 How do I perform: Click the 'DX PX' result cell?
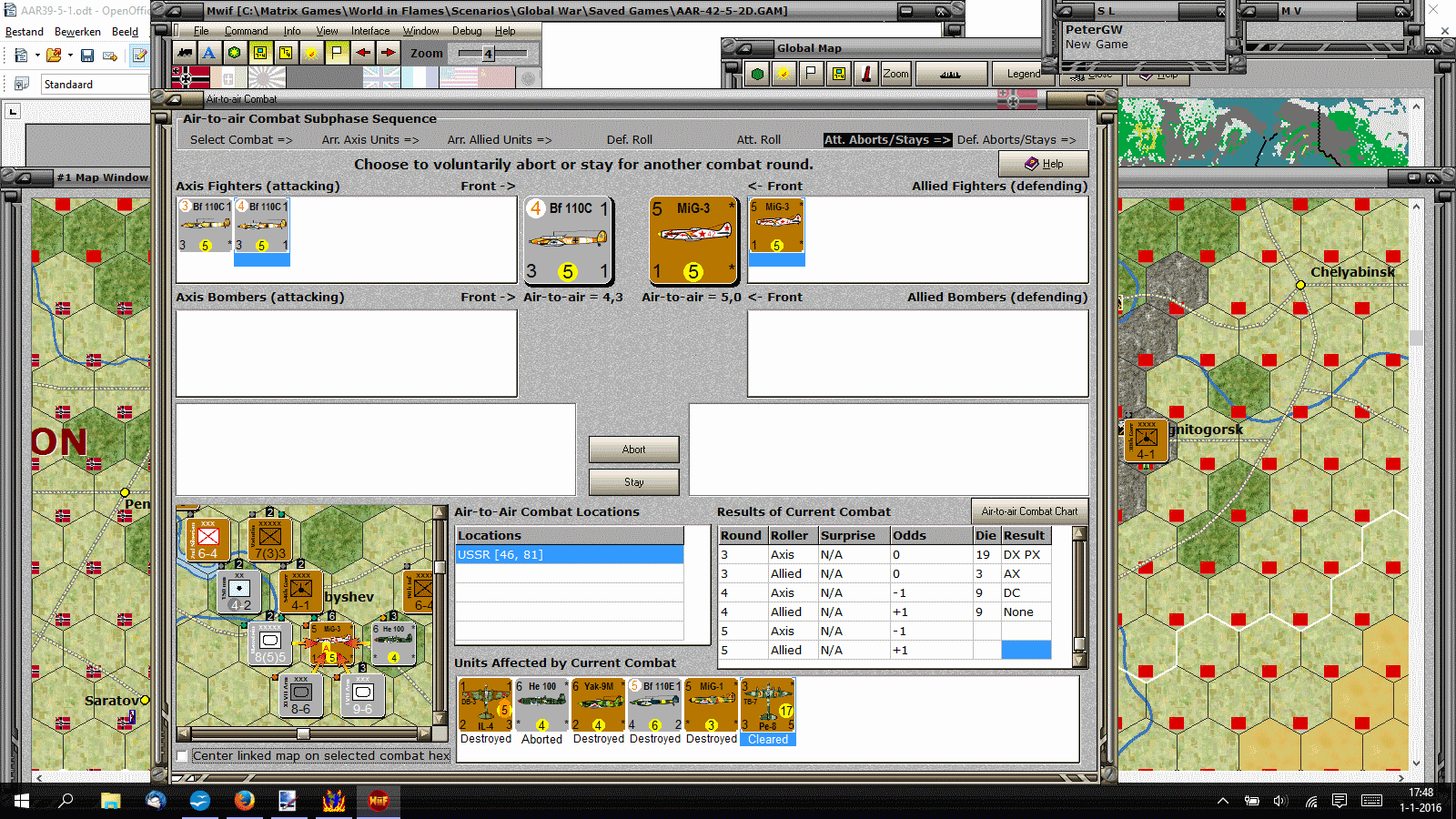(1026, 554)
